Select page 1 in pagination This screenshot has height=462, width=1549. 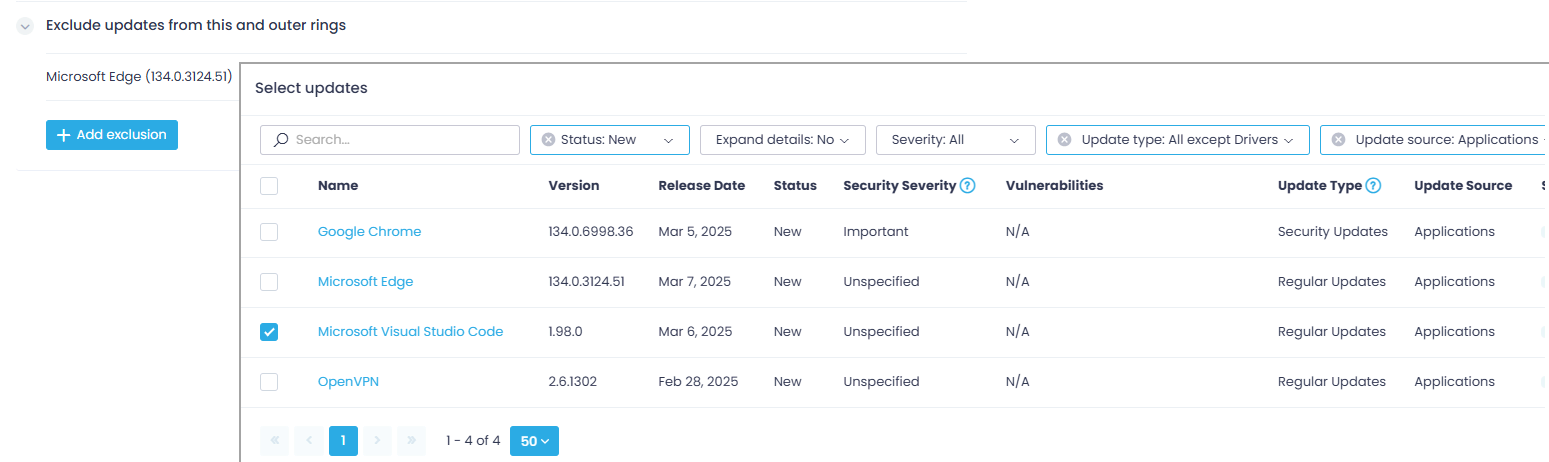(343, 441)
